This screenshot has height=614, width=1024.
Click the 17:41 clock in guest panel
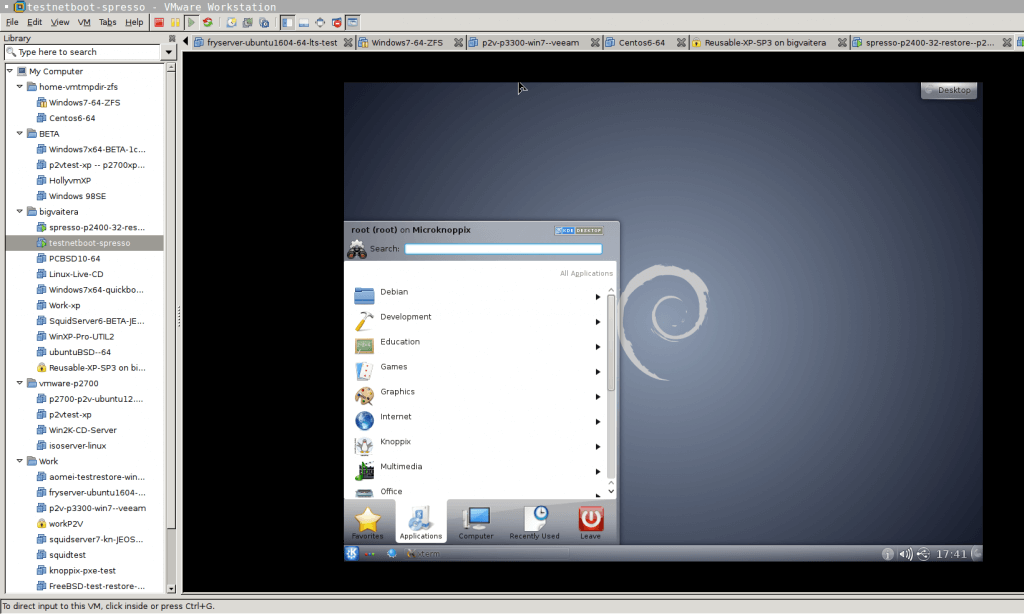coord(951,554)
